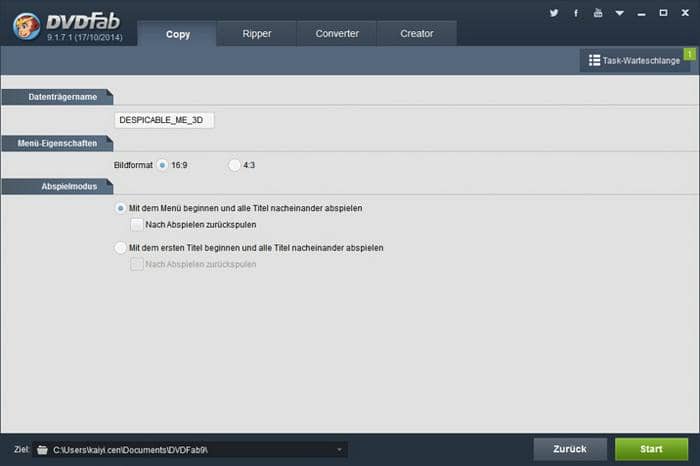Switch to the Converter tab
This screenshot has width=700, height=466.
337,33
